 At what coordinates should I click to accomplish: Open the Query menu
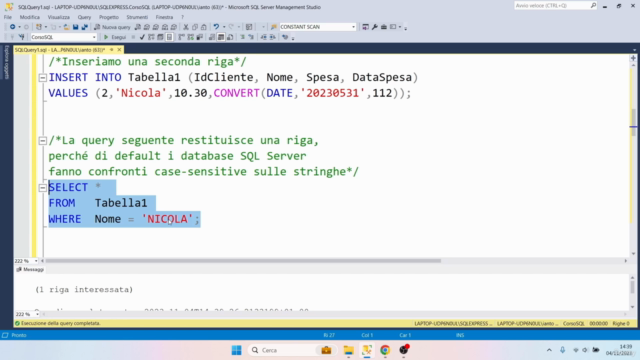coord(84,17)
